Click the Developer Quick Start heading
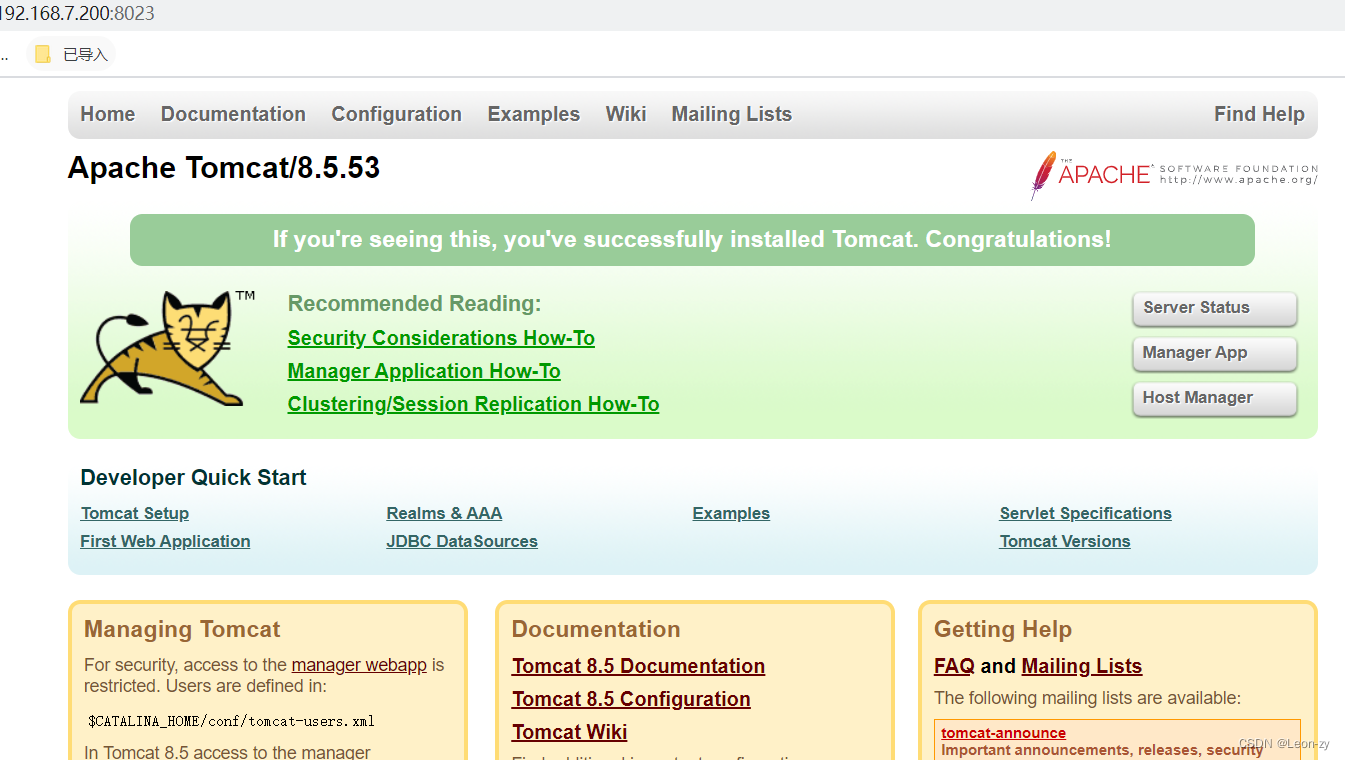The image size is (1345, 760). click(193, 478)
